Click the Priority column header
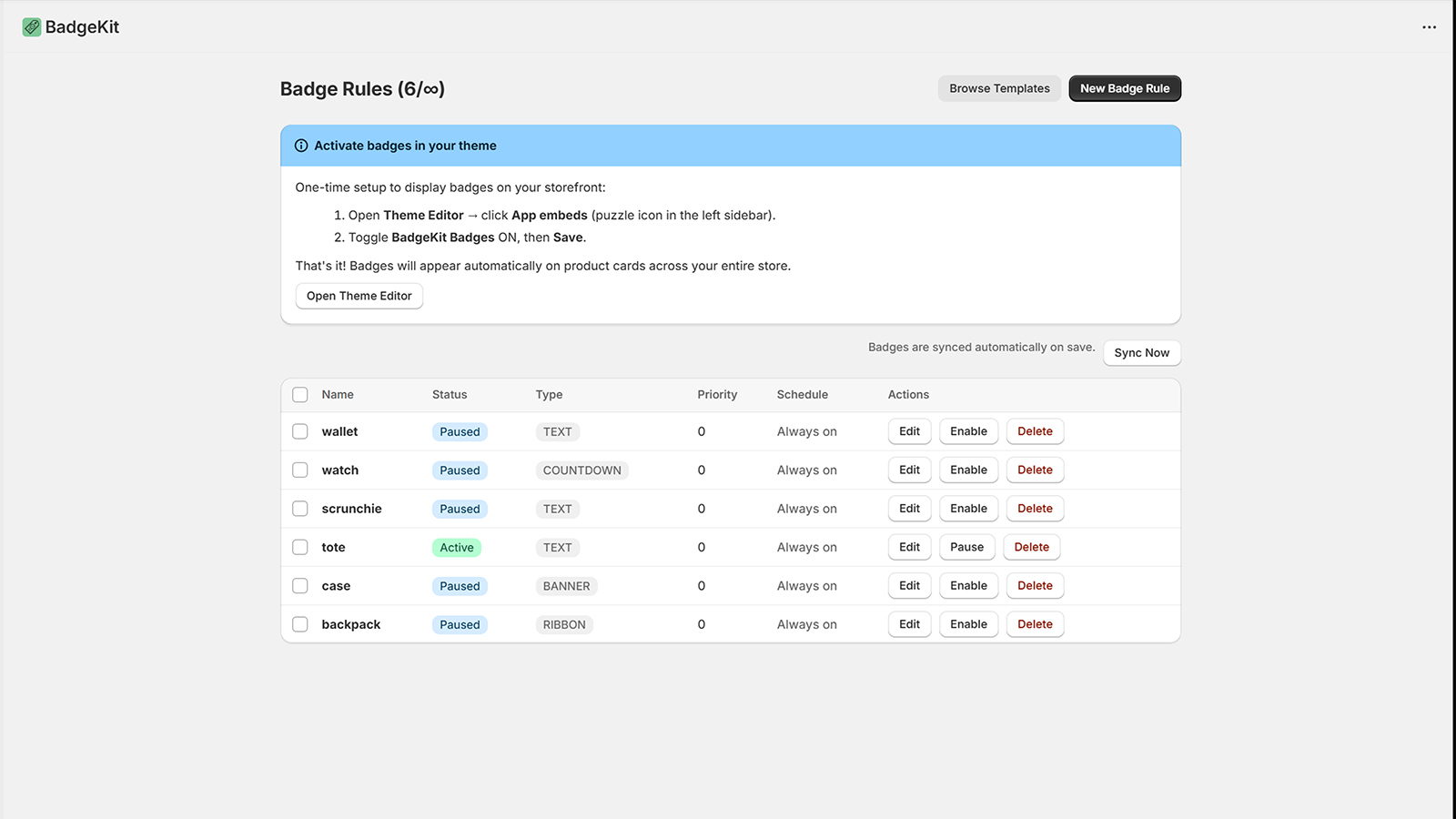1456x819 pixels. 717,395
